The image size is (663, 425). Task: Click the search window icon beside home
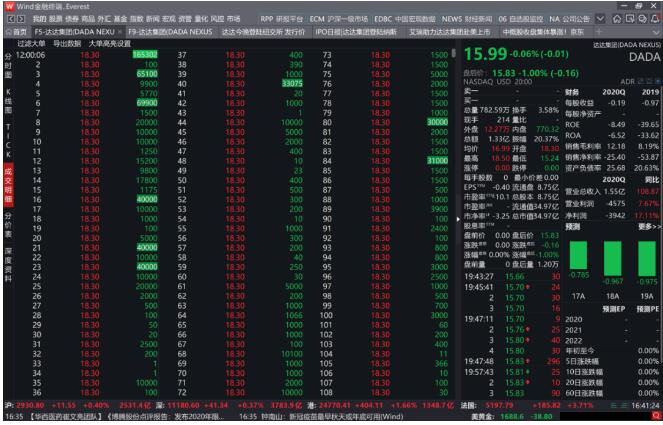(x=630, y=19)
